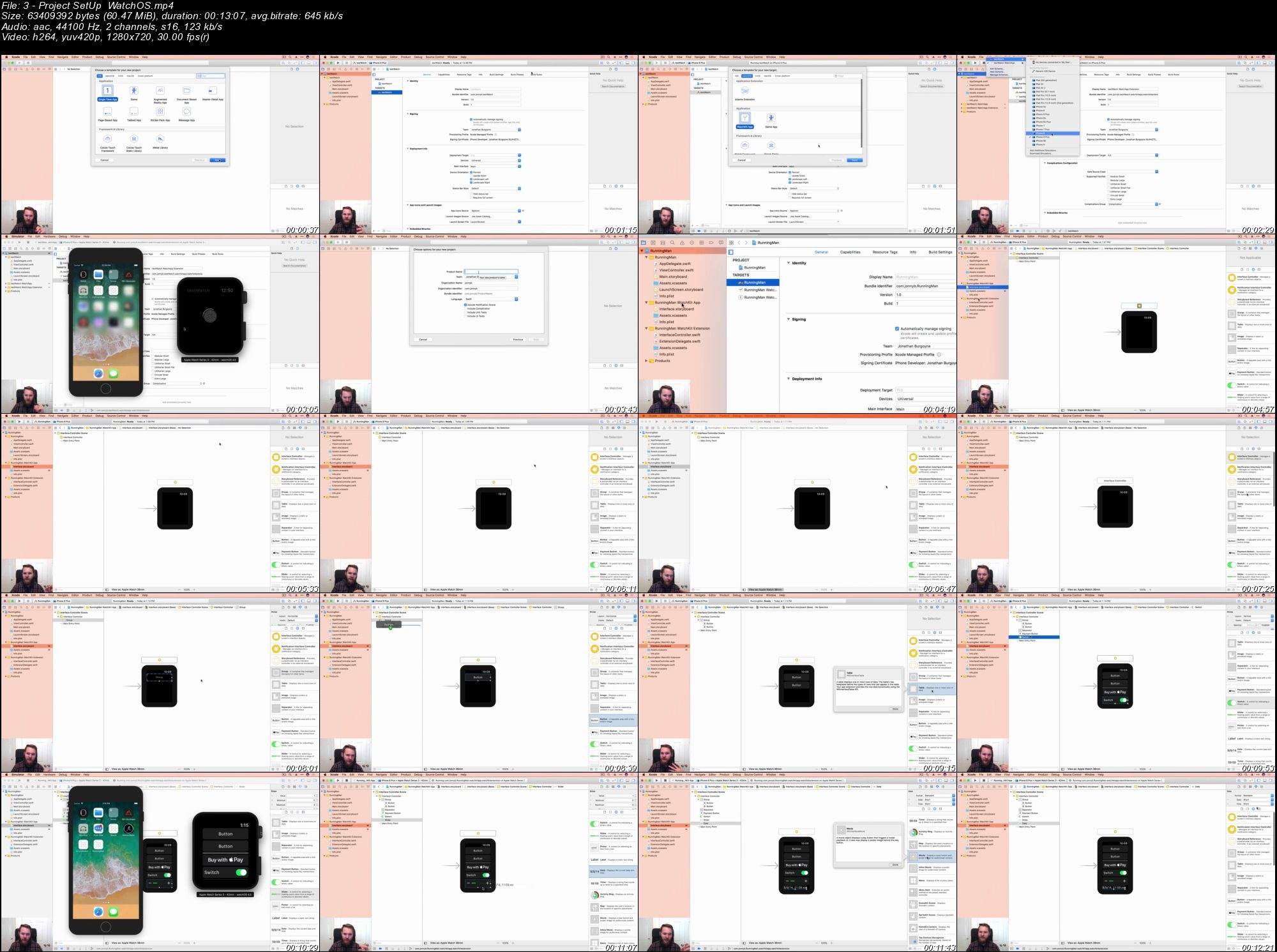The image size is (1277, 952).
Task: Collapse Signing section in 00:04:19 frame
Action: click(x=789, y=319)
